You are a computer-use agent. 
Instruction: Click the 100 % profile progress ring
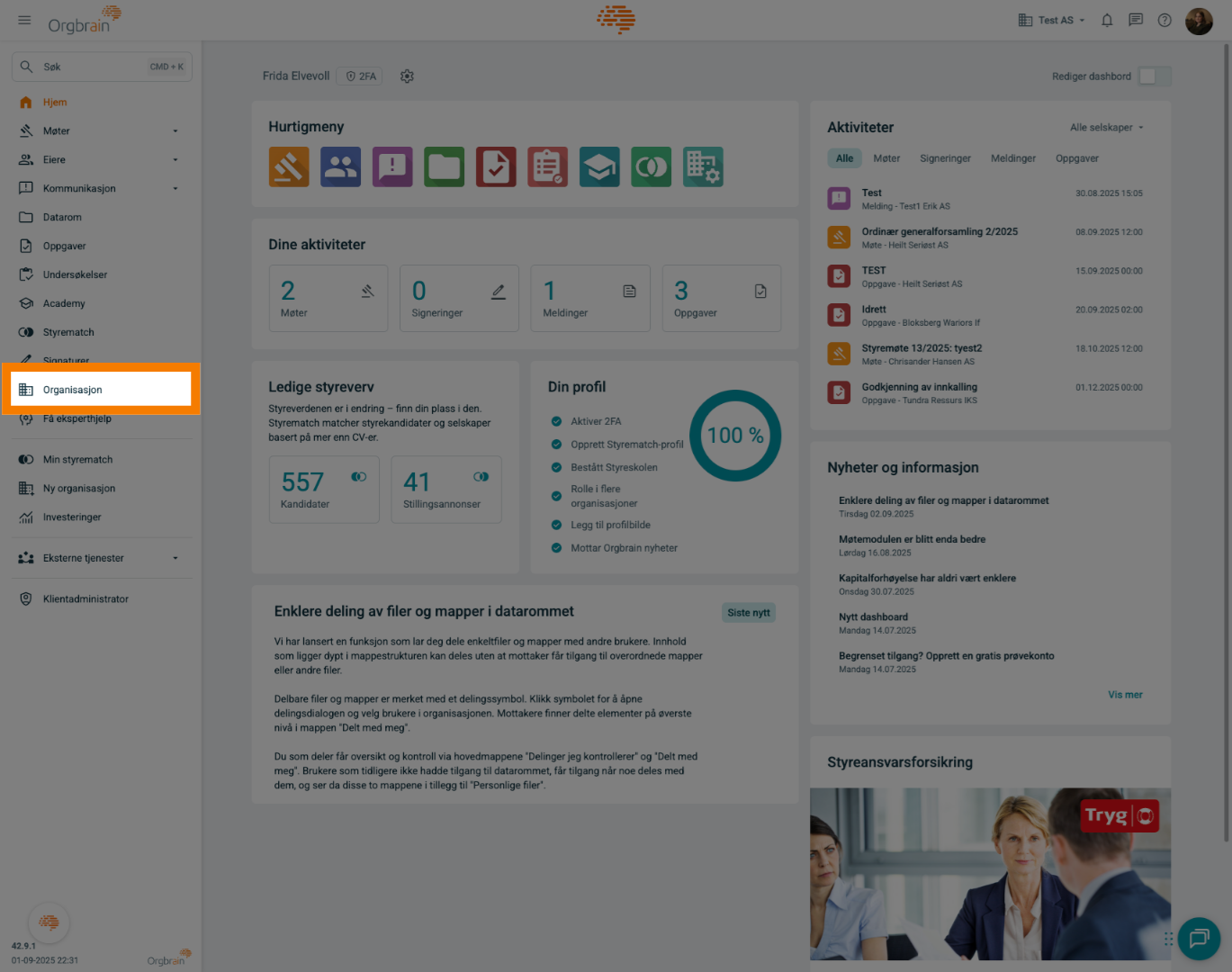pos(735,436)
